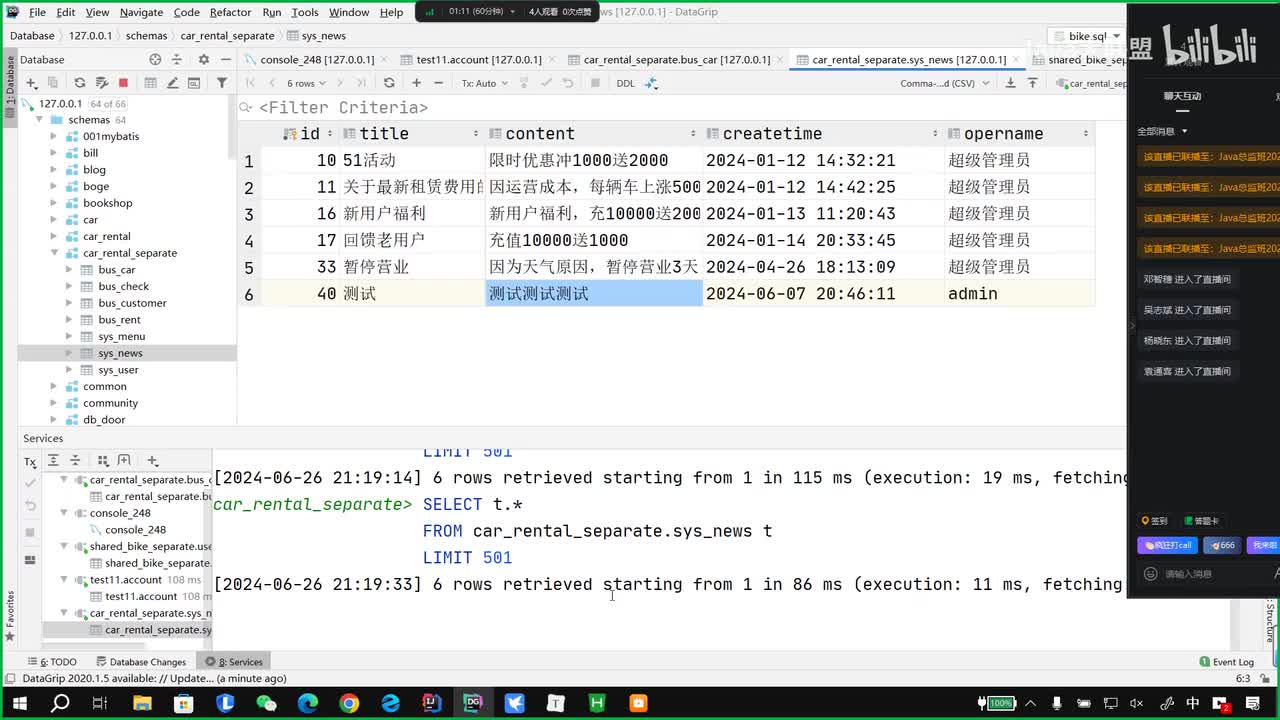Export table data via download icon
The height and width of the screenshot is (720, 1280).
(x=1010, y=83)
